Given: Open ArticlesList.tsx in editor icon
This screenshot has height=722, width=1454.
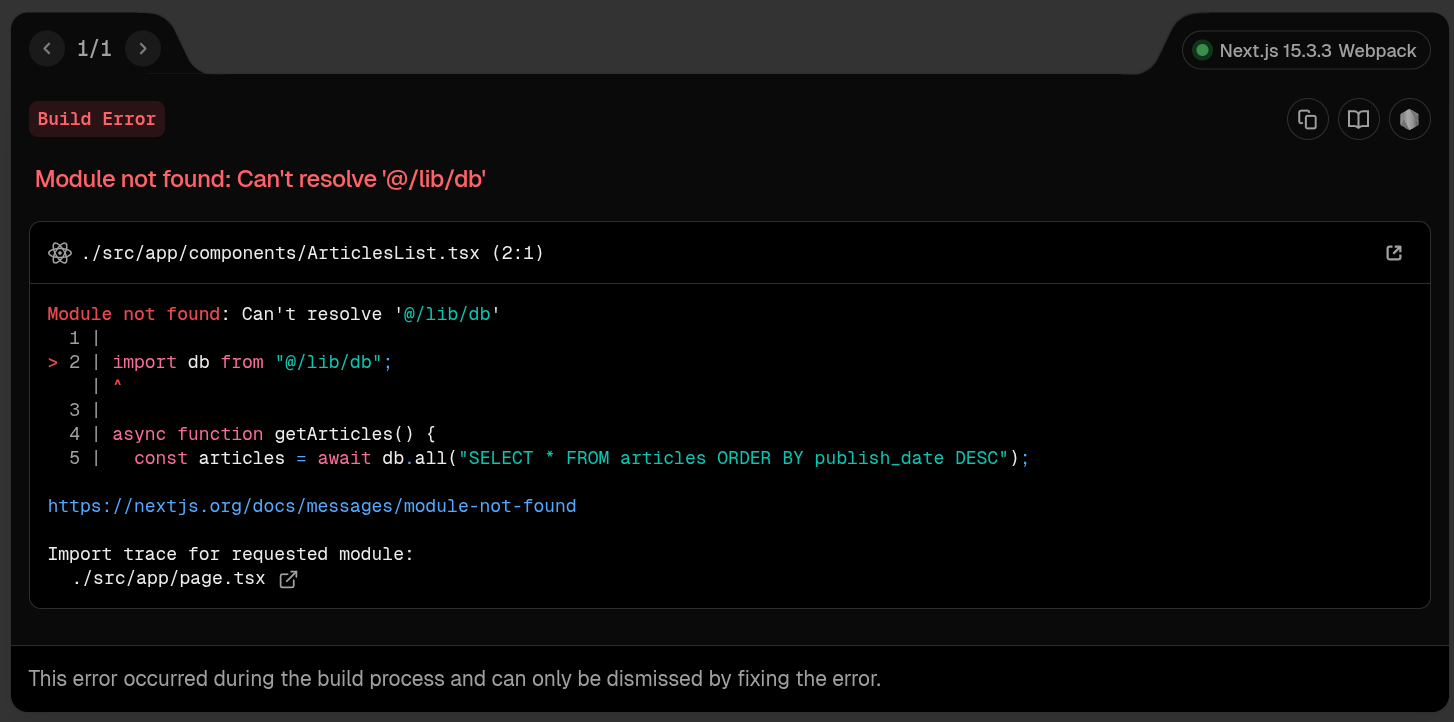Looking at the screenshot, I should 1394,253.
